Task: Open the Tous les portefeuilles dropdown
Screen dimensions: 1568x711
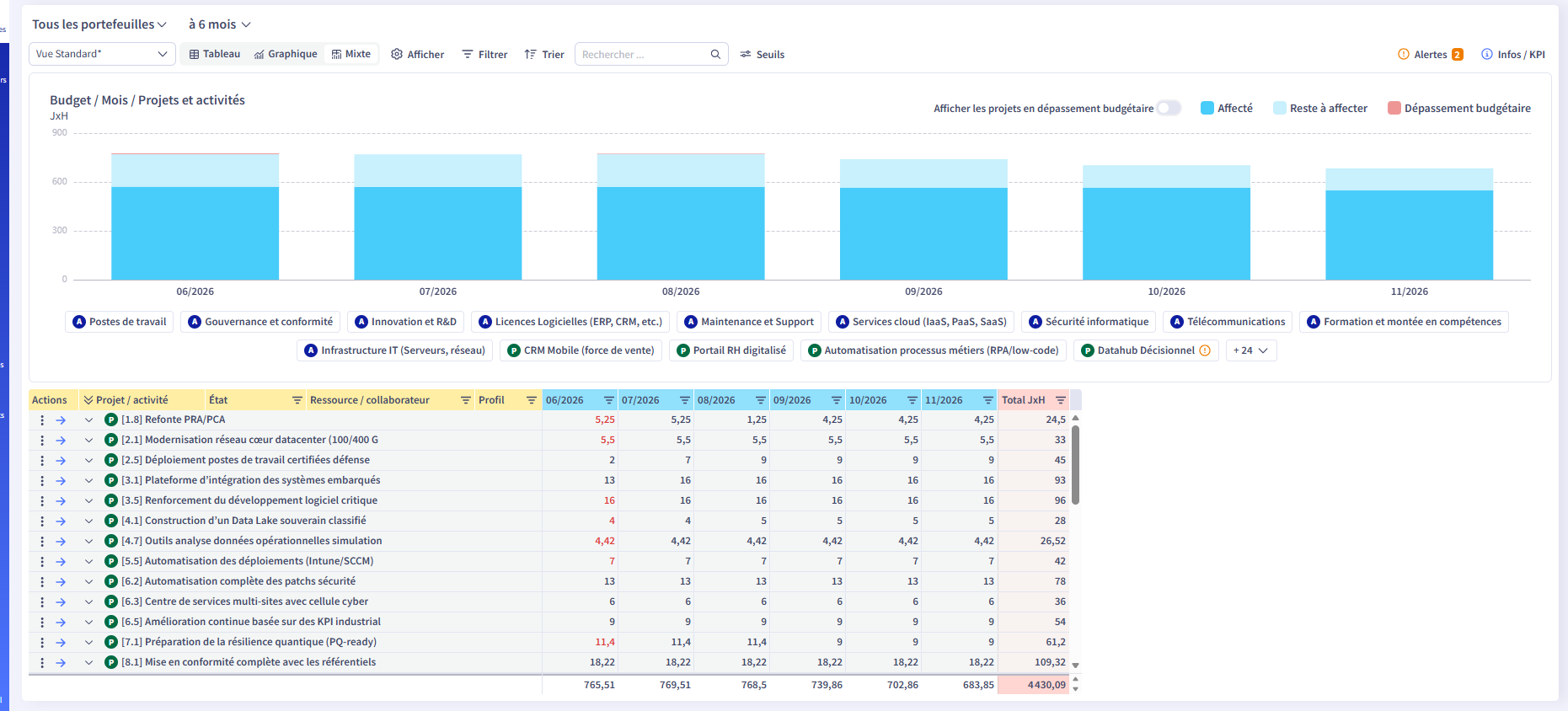Action: pyautogui.click(x=99, y=24)
